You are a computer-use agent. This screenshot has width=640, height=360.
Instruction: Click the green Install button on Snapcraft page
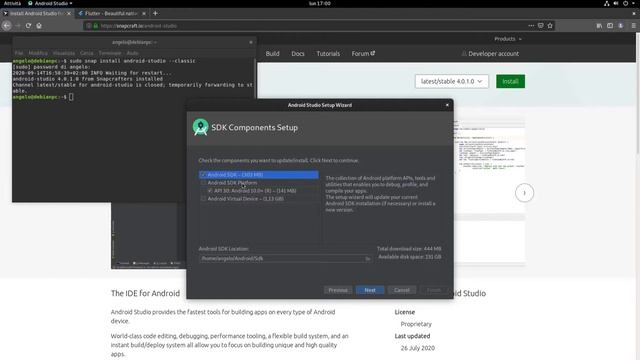[510, 81]
